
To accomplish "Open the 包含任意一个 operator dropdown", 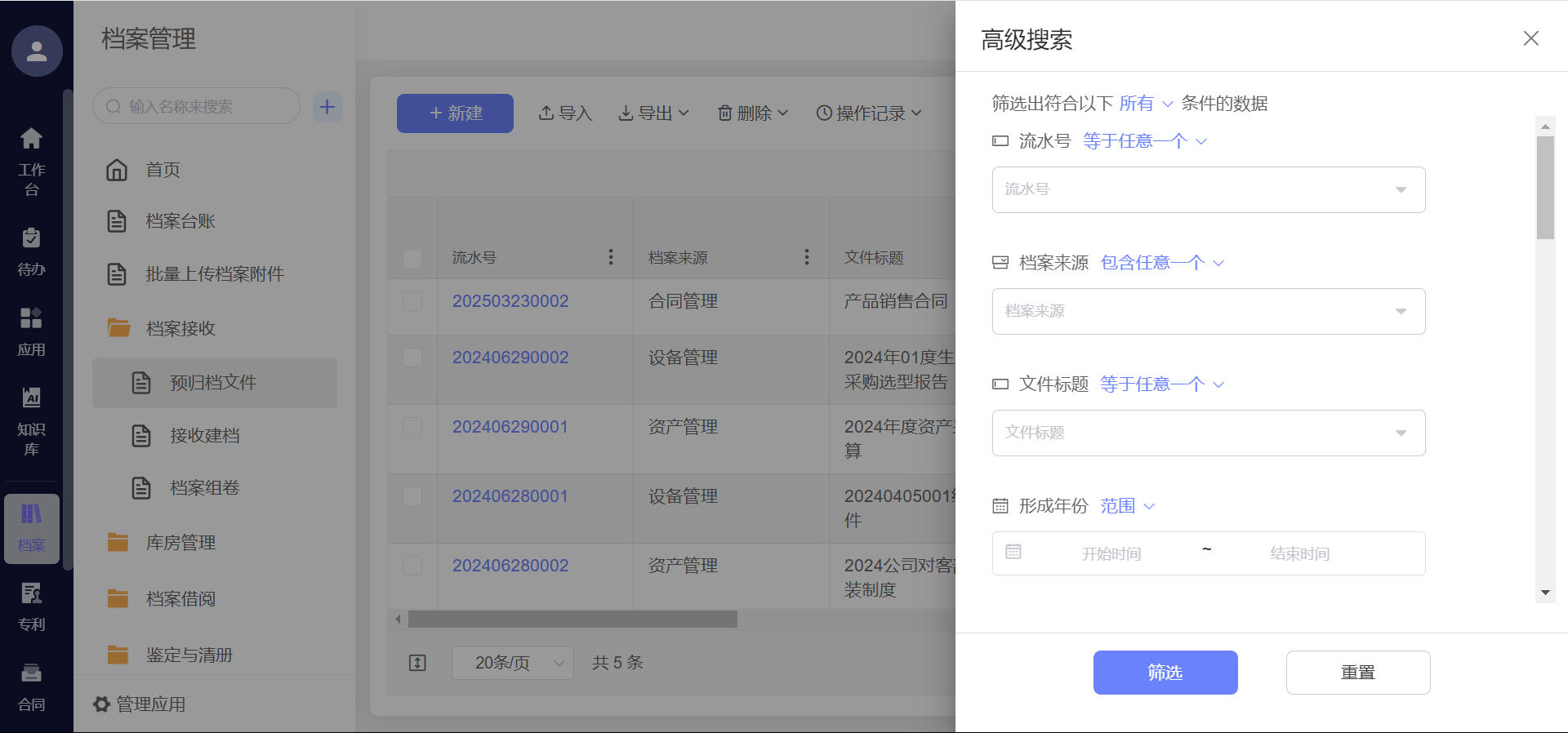I will 1161,263.
